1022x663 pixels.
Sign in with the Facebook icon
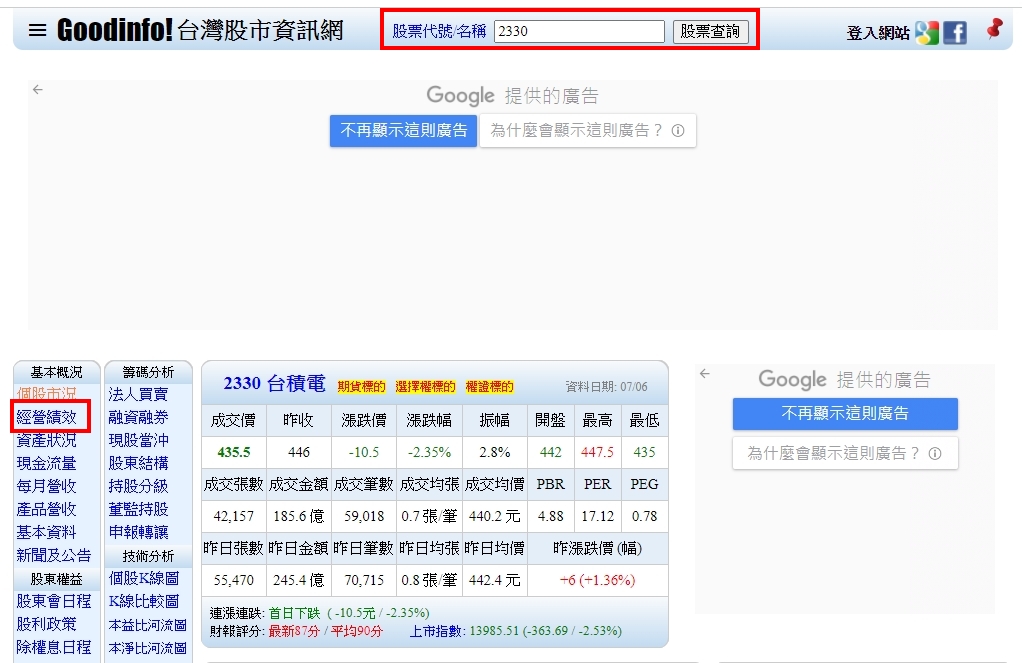(955, 32)
